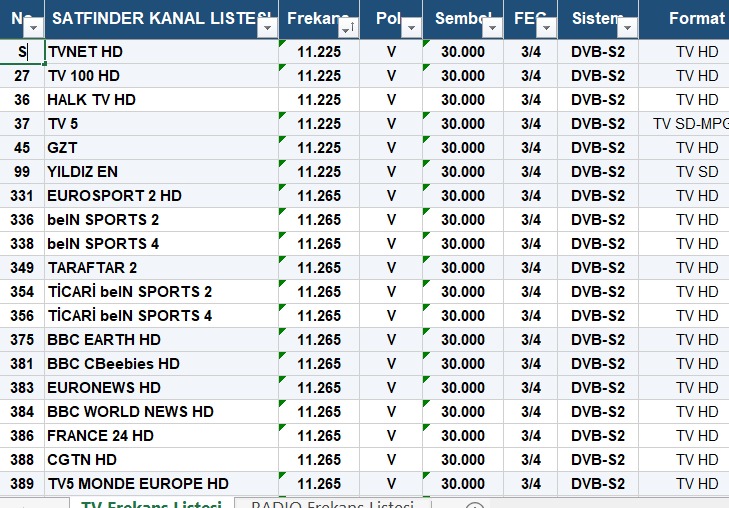Open the FEC column filter dropdown

coord(546,28)
